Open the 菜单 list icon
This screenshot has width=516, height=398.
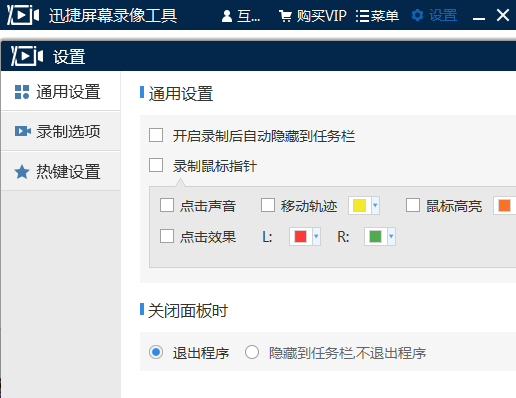tap(362, 16)
